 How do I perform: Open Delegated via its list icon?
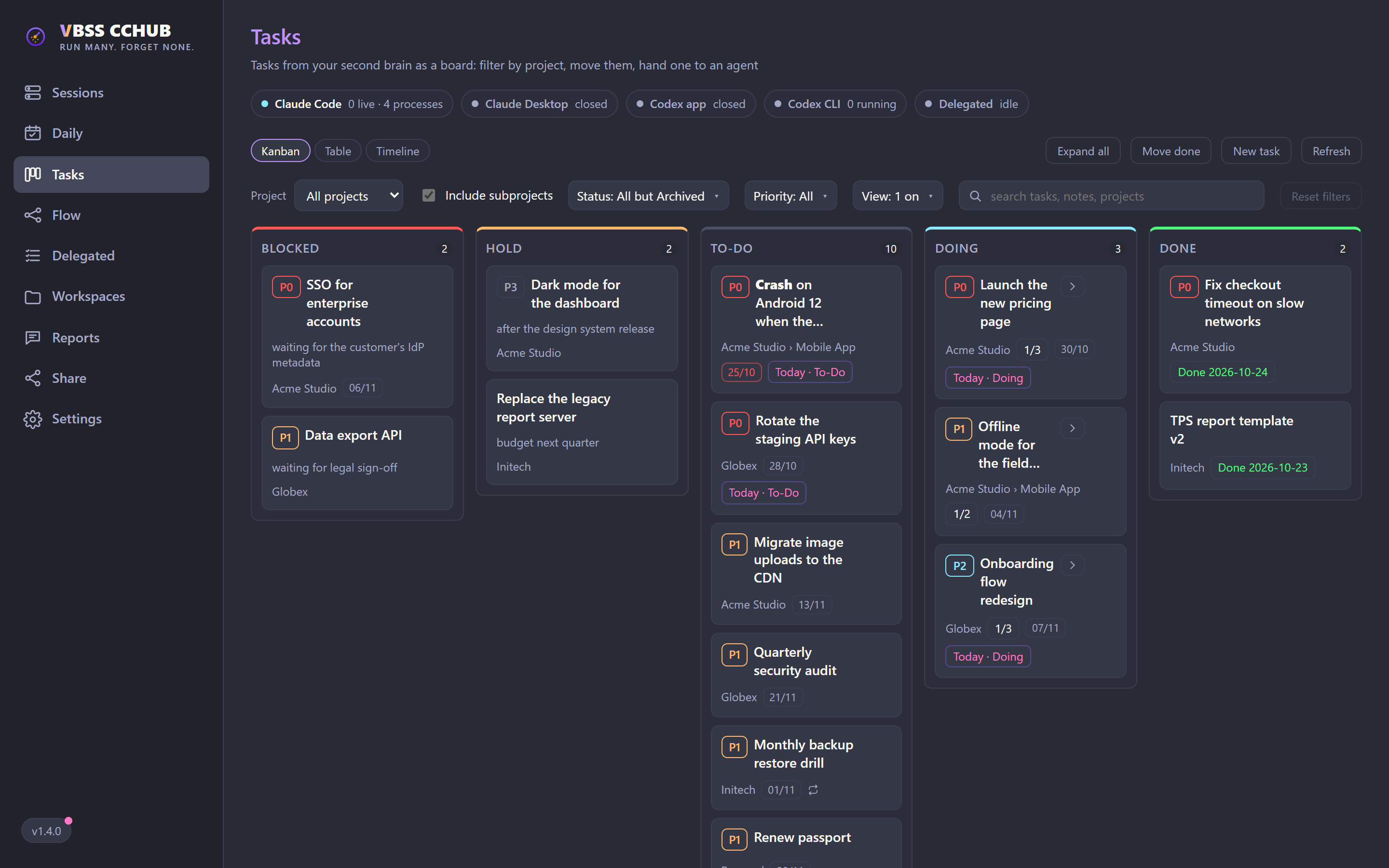point(33,256)
